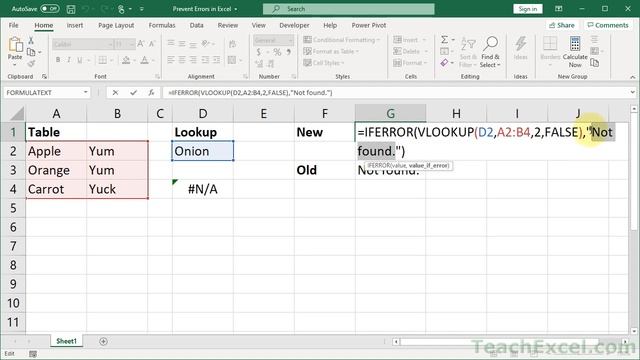640x360 pixels.
Task: Open the Name Box dropdown arrow
Action: point(85,93)
